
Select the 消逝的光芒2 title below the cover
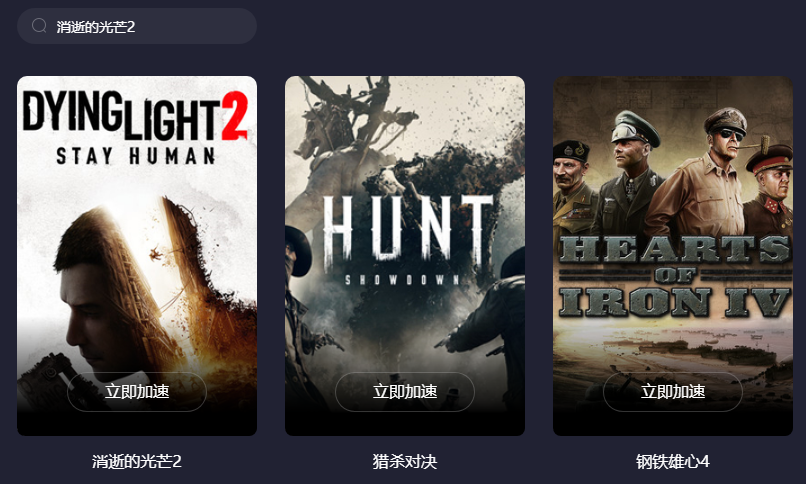[x=137, y=461]
